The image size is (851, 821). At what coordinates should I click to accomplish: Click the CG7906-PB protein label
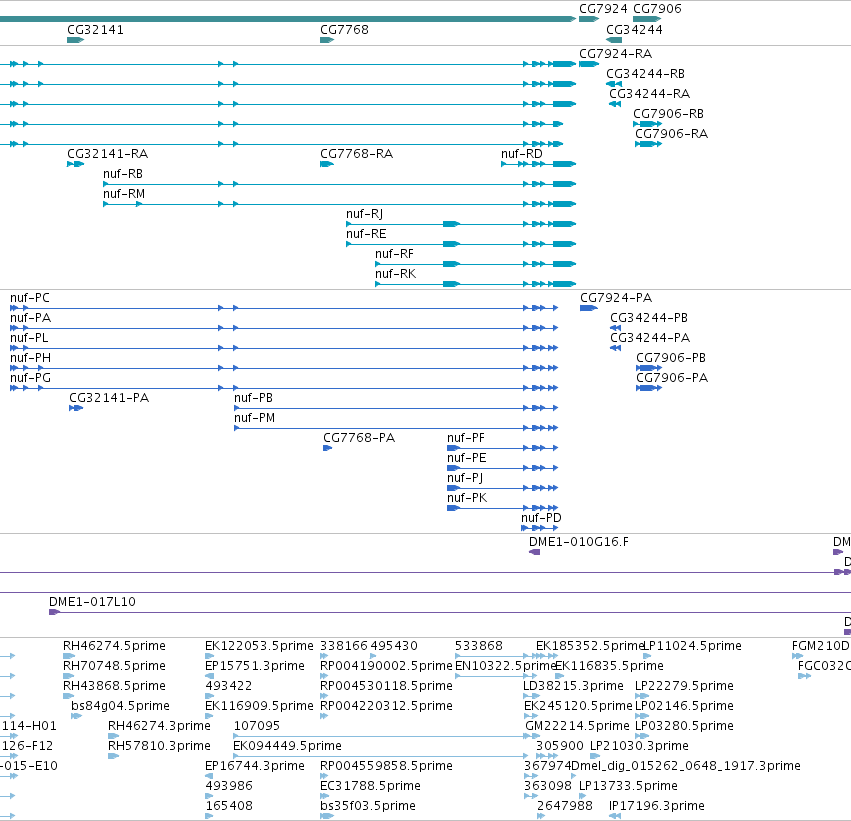(x=671, y=359)
